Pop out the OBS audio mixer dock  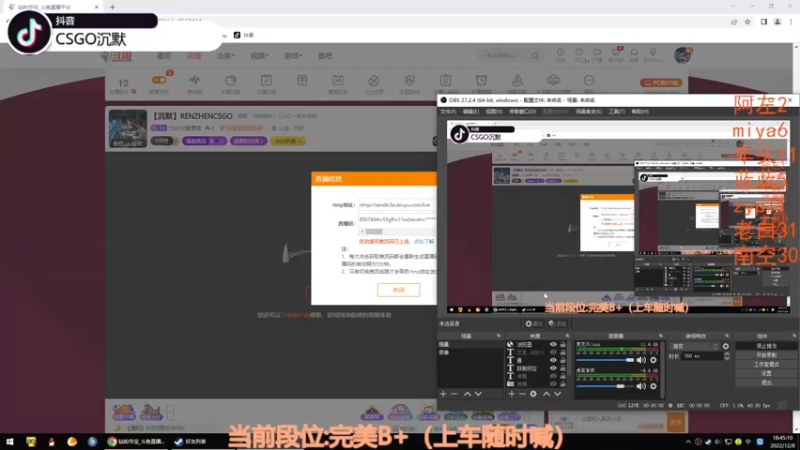pos(661,336)
